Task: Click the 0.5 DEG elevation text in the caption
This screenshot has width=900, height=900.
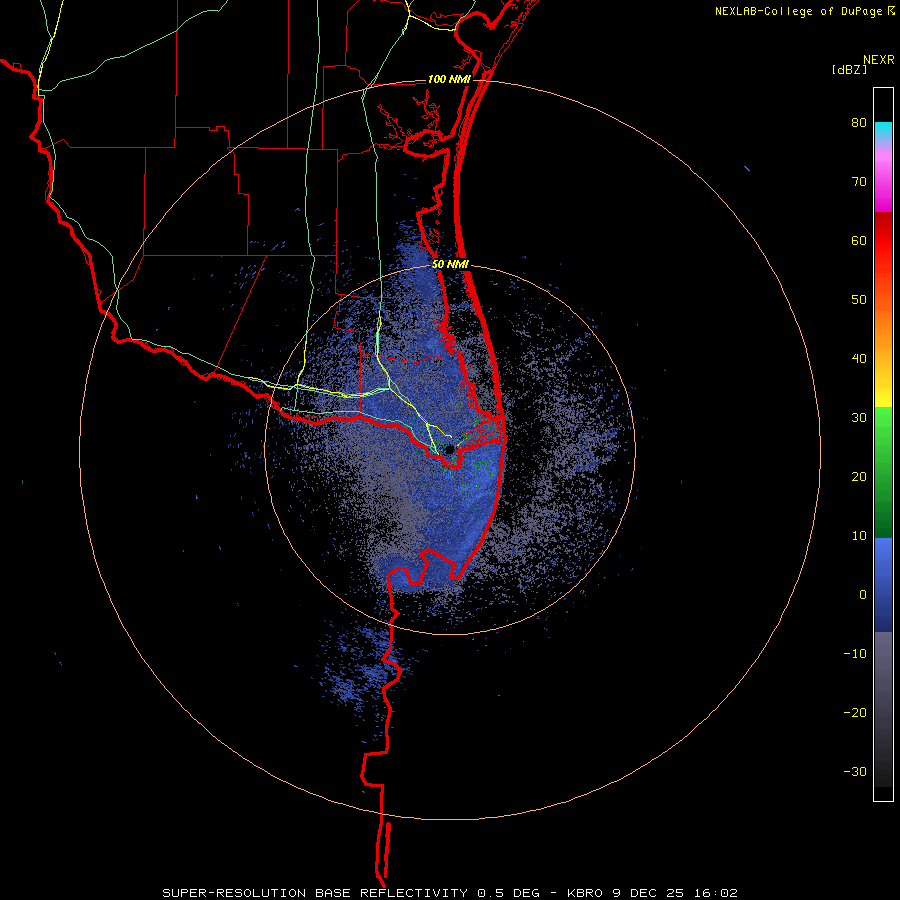Action: pos(509,893)
